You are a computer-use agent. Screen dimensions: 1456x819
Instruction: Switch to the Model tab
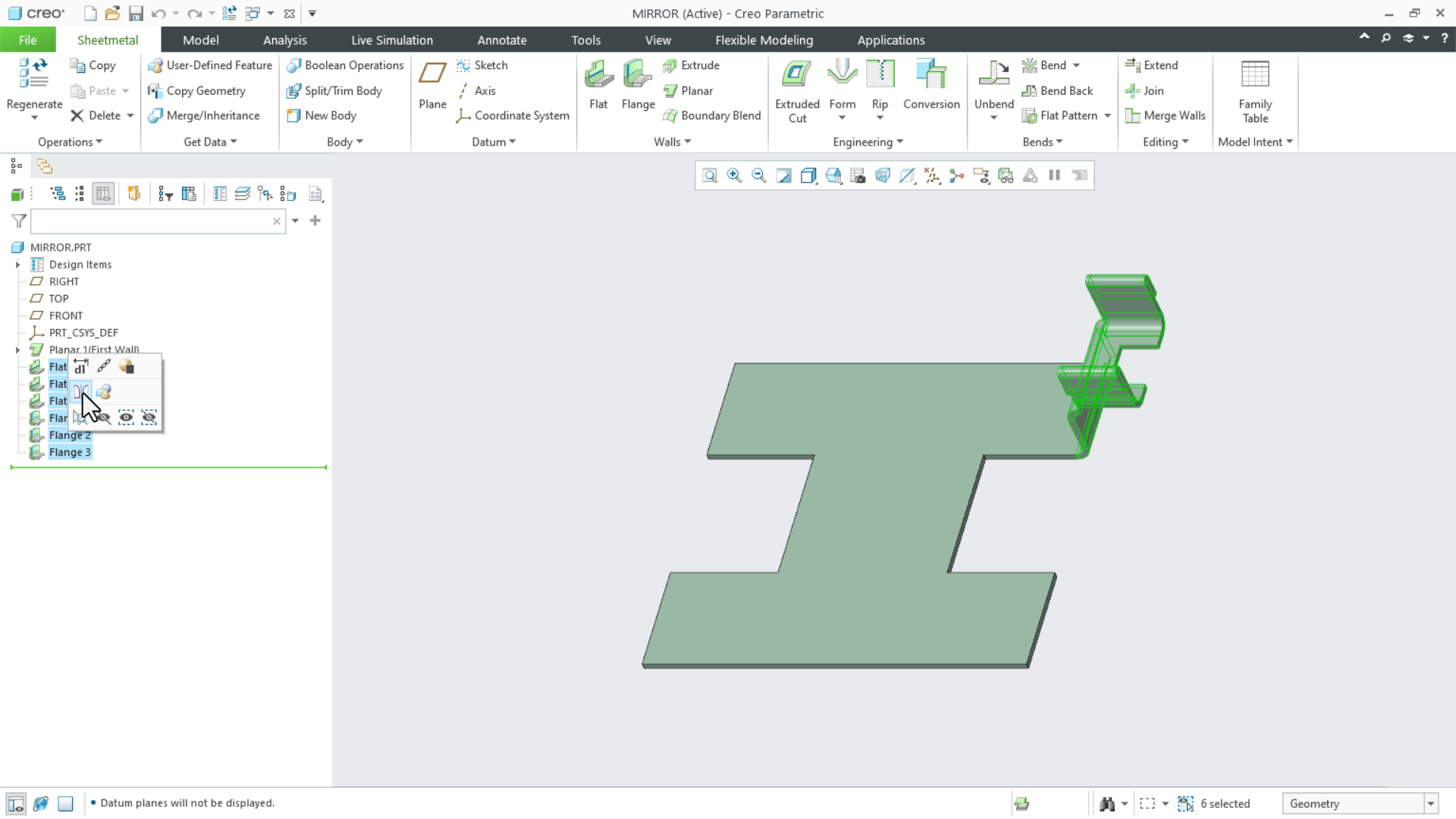click(200, 40)
